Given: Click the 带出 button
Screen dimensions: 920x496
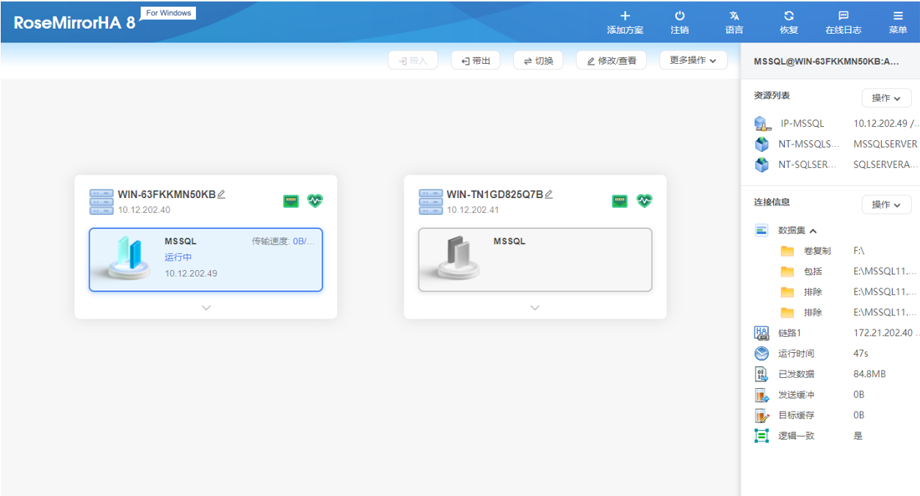Looking at the screenshot, I should (x=475, y=61).
